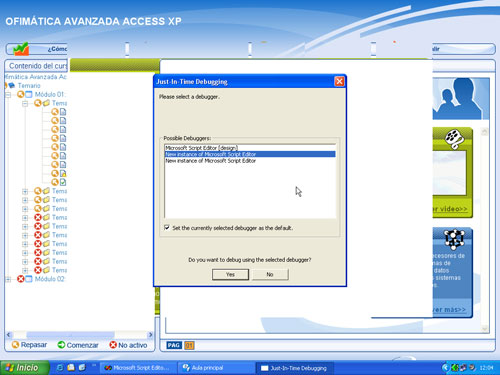500x375 pixels.
Task: Click the content pane scroll up arrow
Action: [484, 132]
